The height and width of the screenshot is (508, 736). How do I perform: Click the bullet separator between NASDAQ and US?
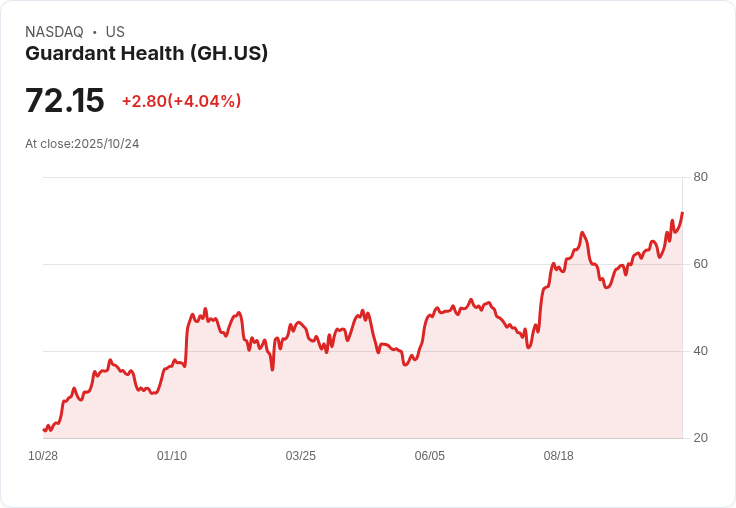click(x=95, y=32)
